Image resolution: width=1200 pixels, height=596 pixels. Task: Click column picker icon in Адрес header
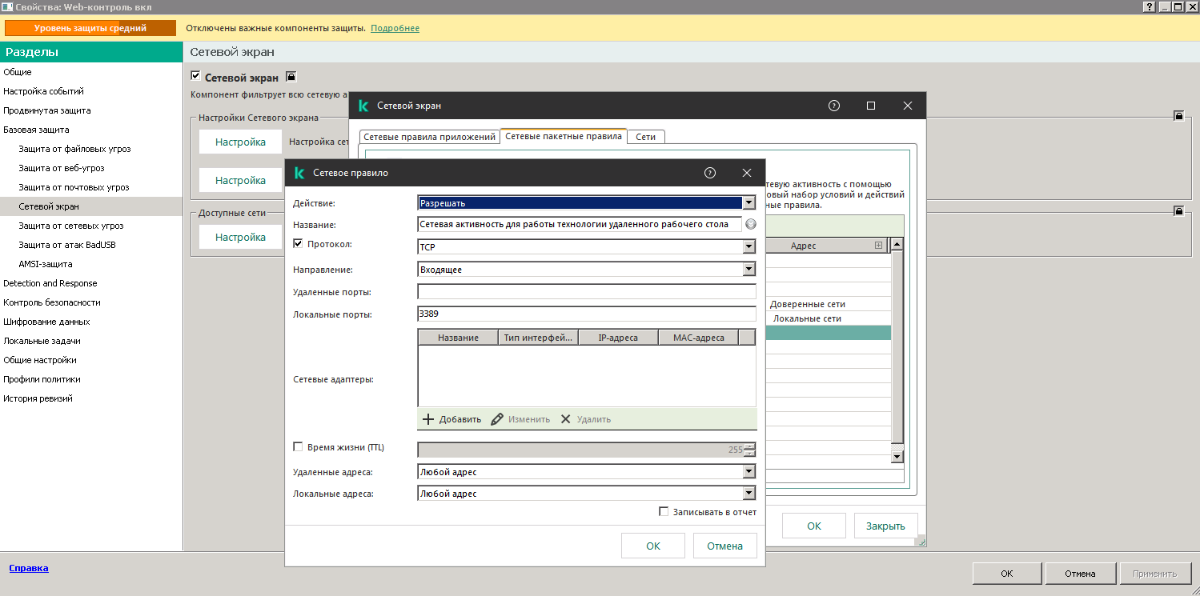[x=879, y=245]
